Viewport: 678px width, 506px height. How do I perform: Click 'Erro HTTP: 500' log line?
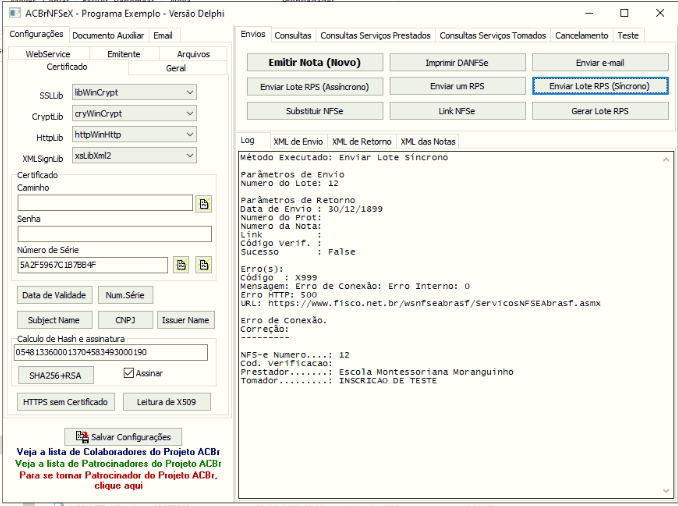[x=278, y=295]
